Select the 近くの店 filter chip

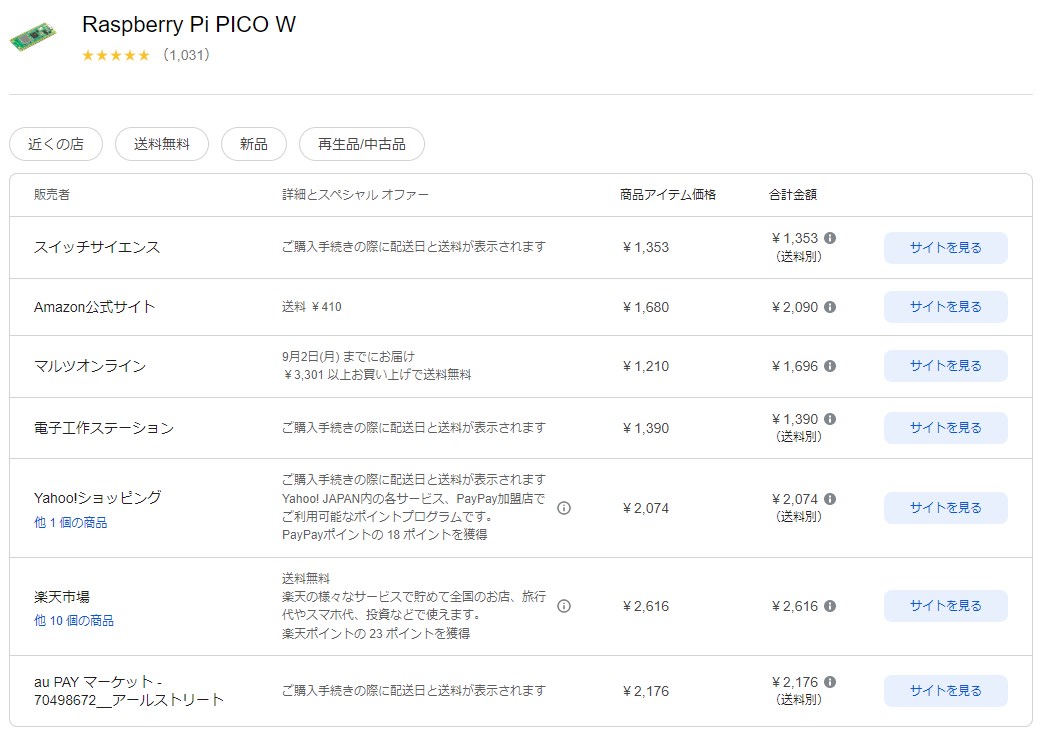pyautogui.click(x=56, y=144)
